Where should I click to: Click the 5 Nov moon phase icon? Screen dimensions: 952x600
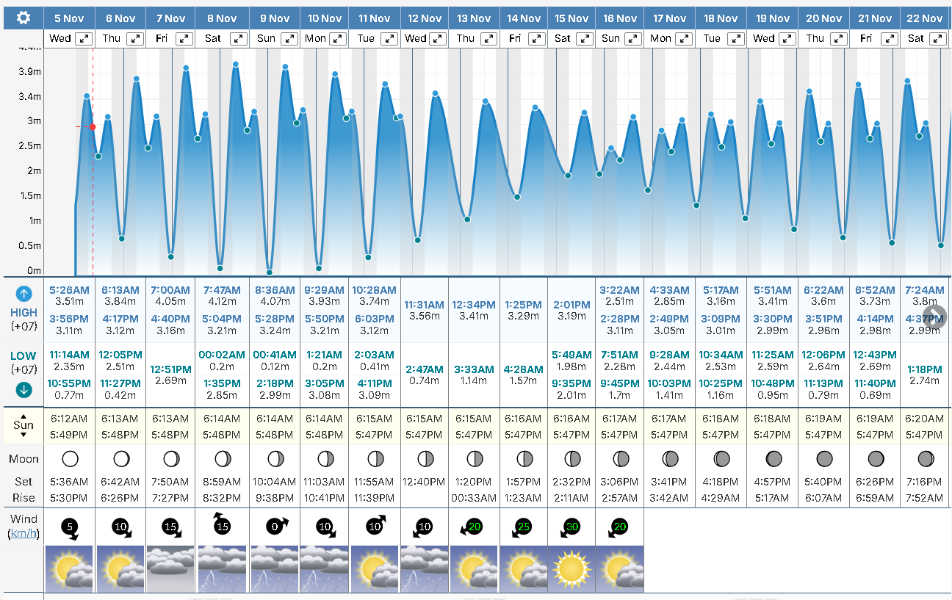70,459
